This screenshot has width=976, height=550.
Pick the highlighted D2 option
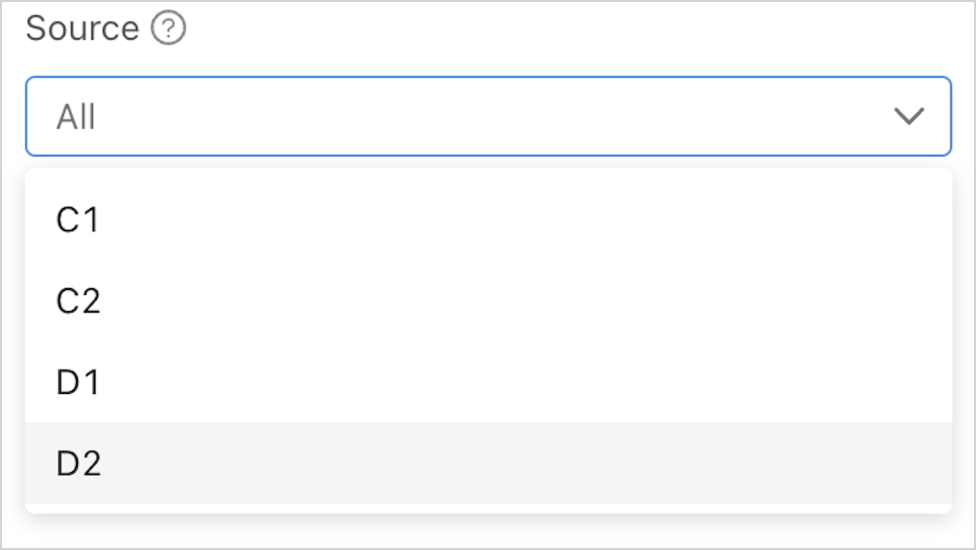78,463
